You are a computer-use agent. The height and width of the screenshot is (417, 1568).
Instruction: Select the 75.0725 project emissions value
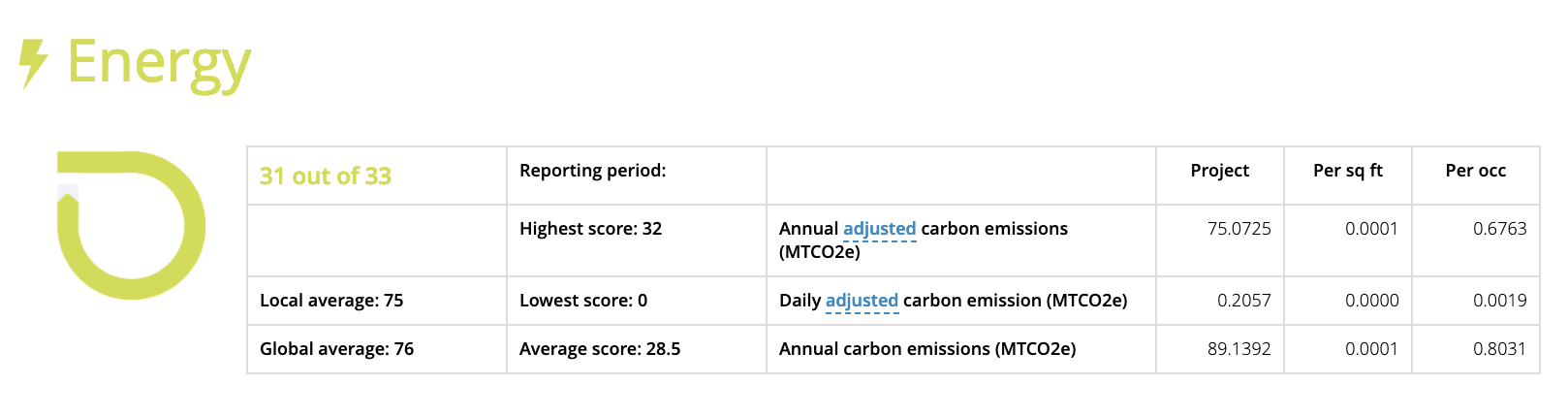pos(1239,229)
